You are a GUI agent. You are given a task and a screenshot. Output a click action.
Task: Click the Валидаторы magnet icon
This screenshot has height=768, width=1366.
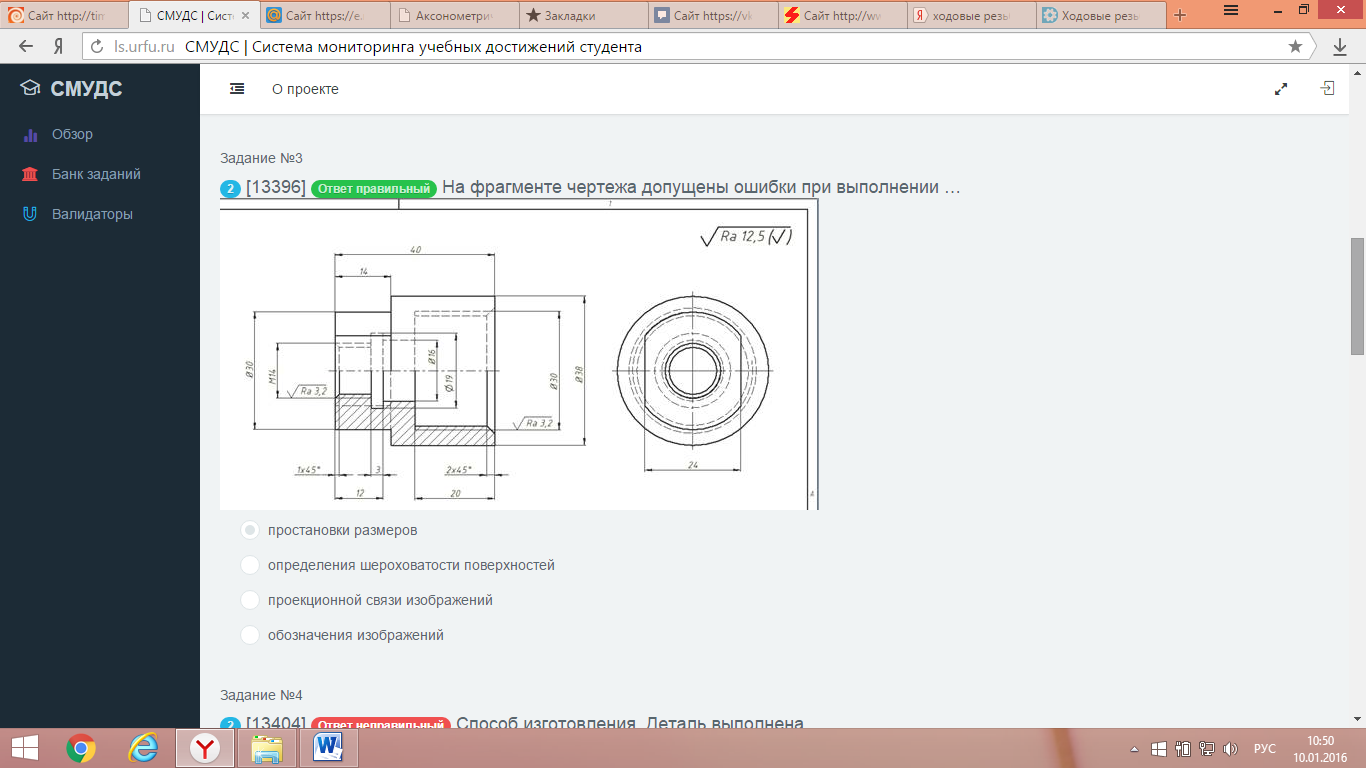click(30, 214)
